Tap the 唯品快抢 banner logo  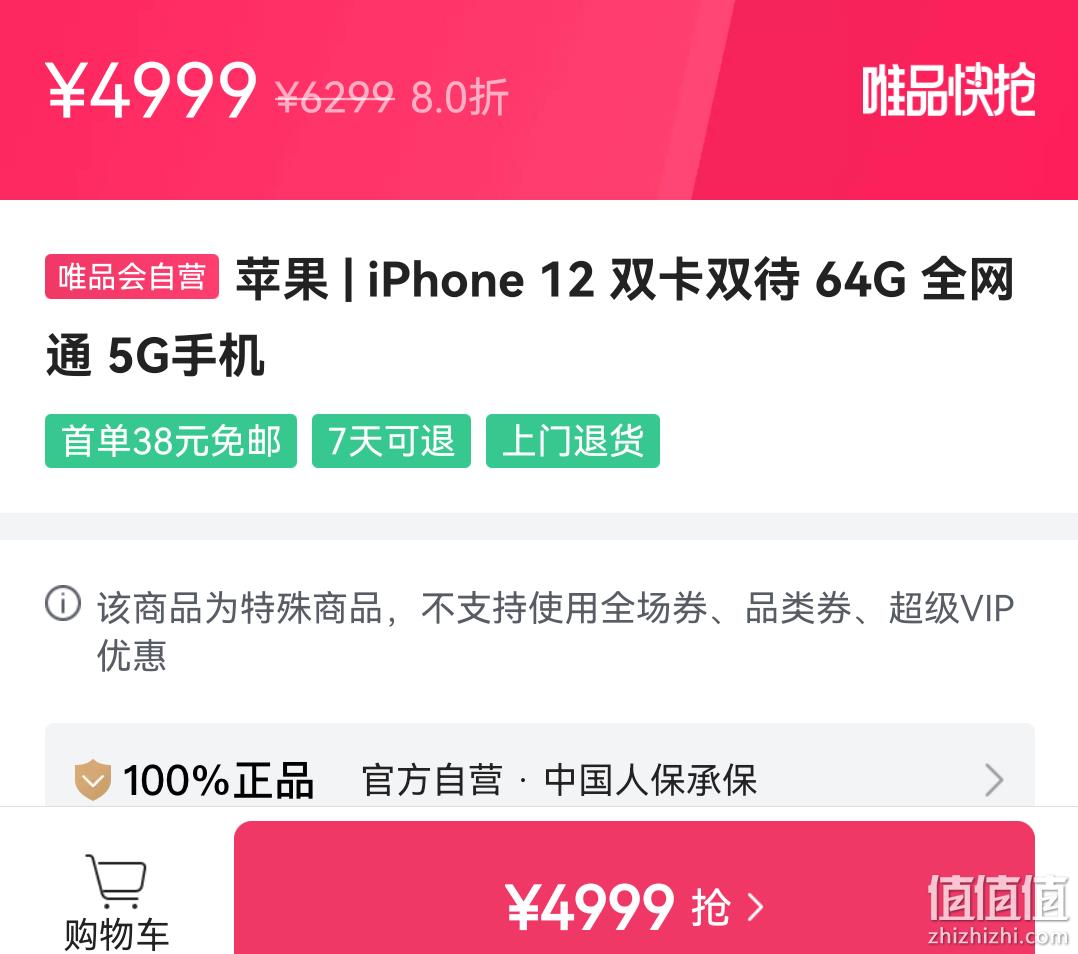tap(948, 91)
